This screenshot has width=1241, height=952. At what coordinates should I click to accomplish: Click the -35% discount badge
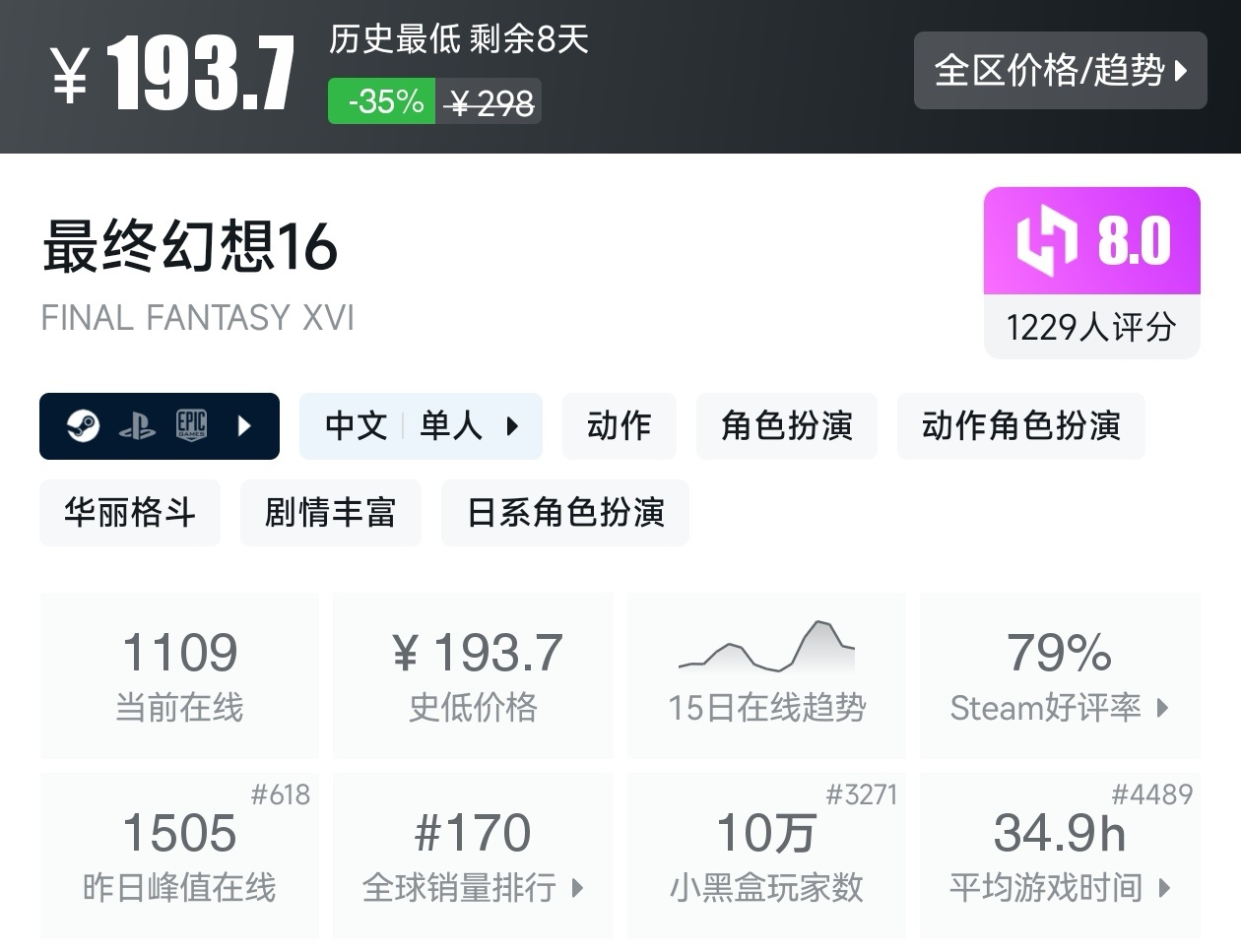point(382,101)
